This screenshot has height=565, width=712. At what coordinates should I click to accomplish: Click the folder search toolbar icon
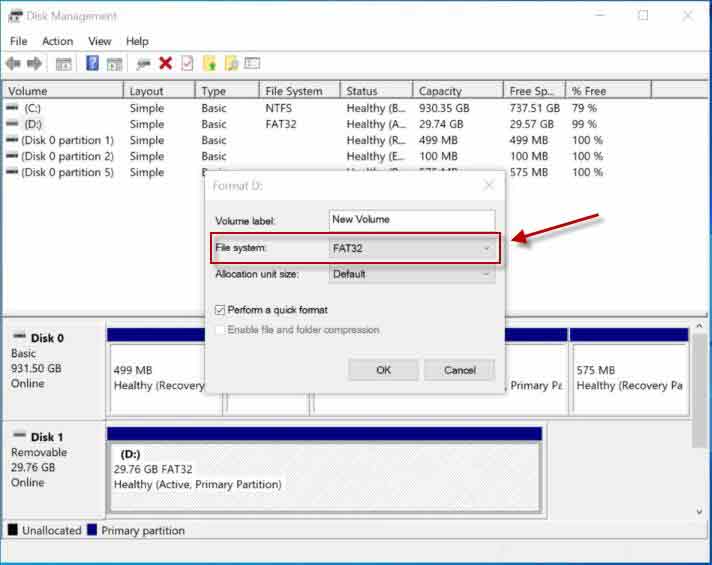231,64
